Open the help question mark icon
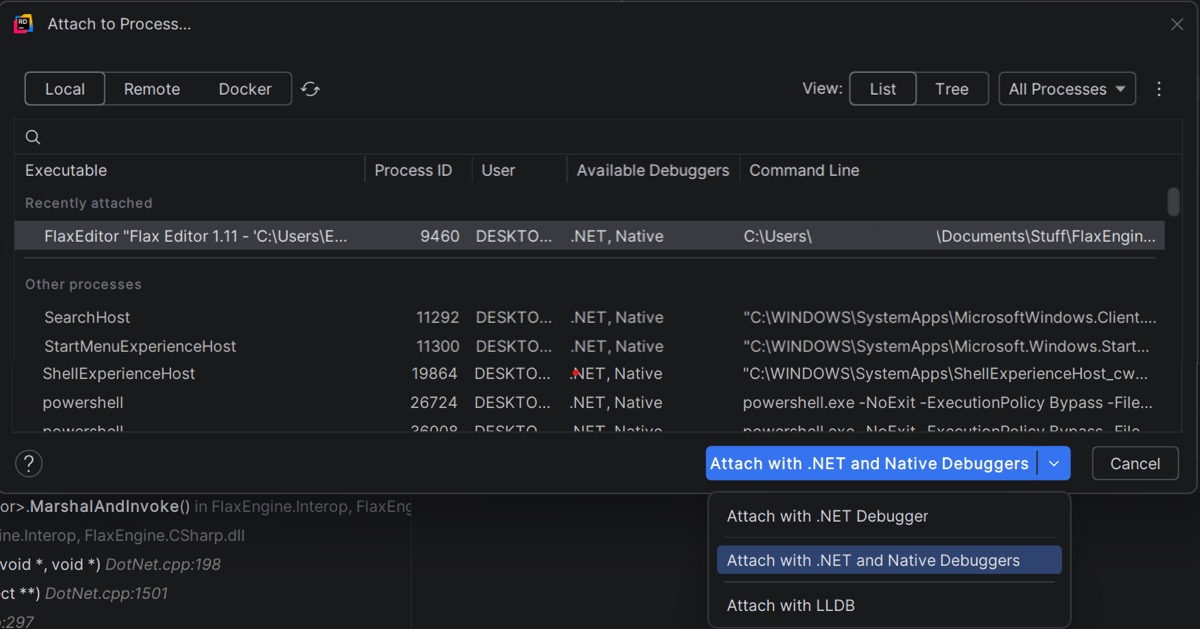 (x=29, y=464)
